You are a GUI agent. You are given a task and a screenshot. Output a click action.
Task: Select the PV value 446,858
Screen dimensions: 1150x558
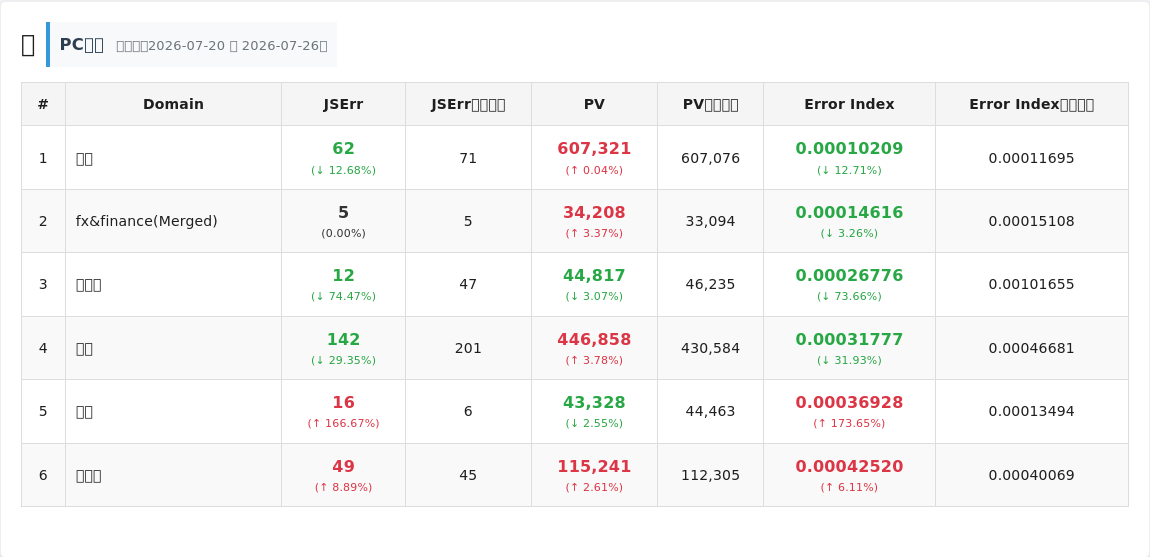tap(594, 340)
